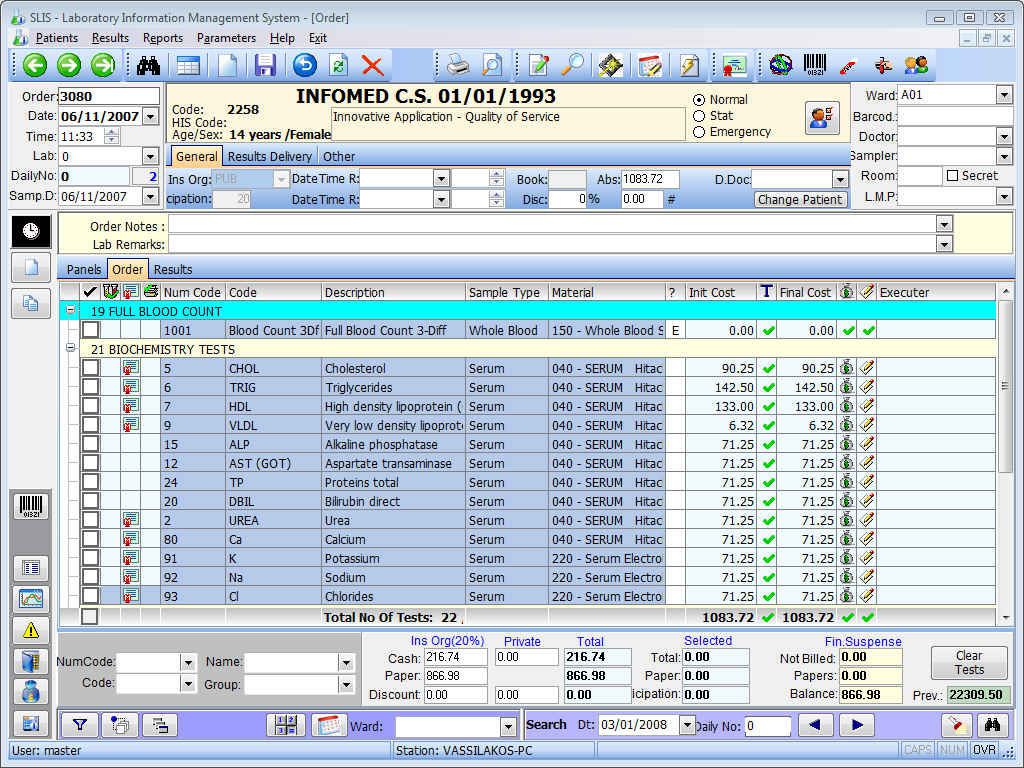Click the barcode icon in left sidebar
The width and height of the screenshot is (1024, 768).
pyautogui.click(x=31, y=506)
